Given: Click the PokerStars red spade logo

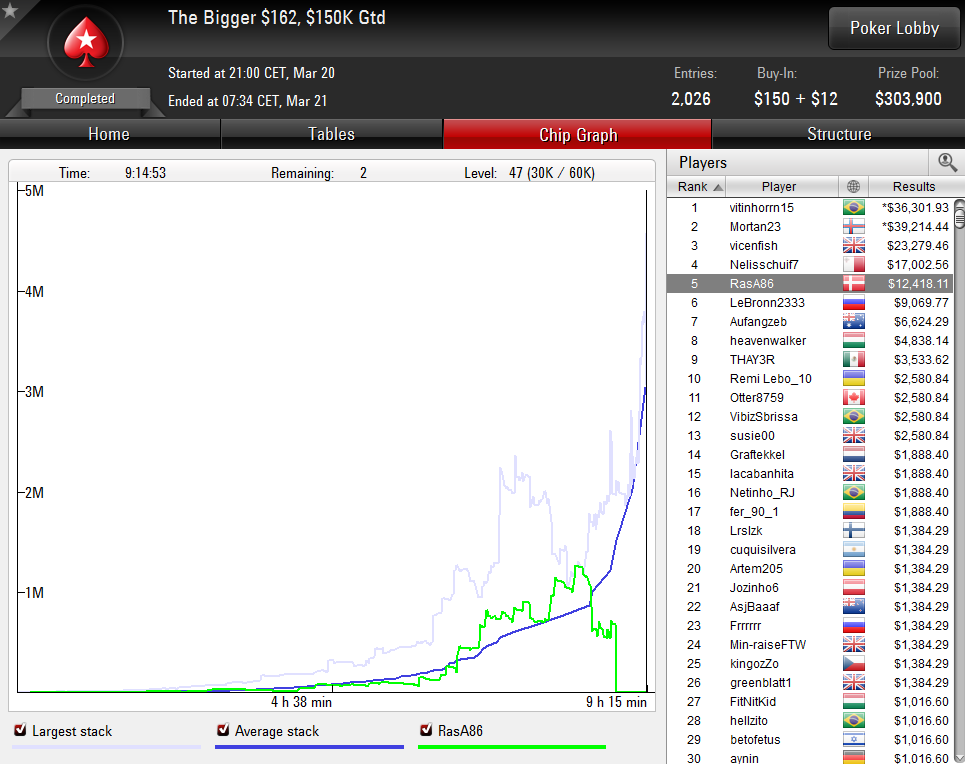Looking at the screenshot, I should coord(86,42).
